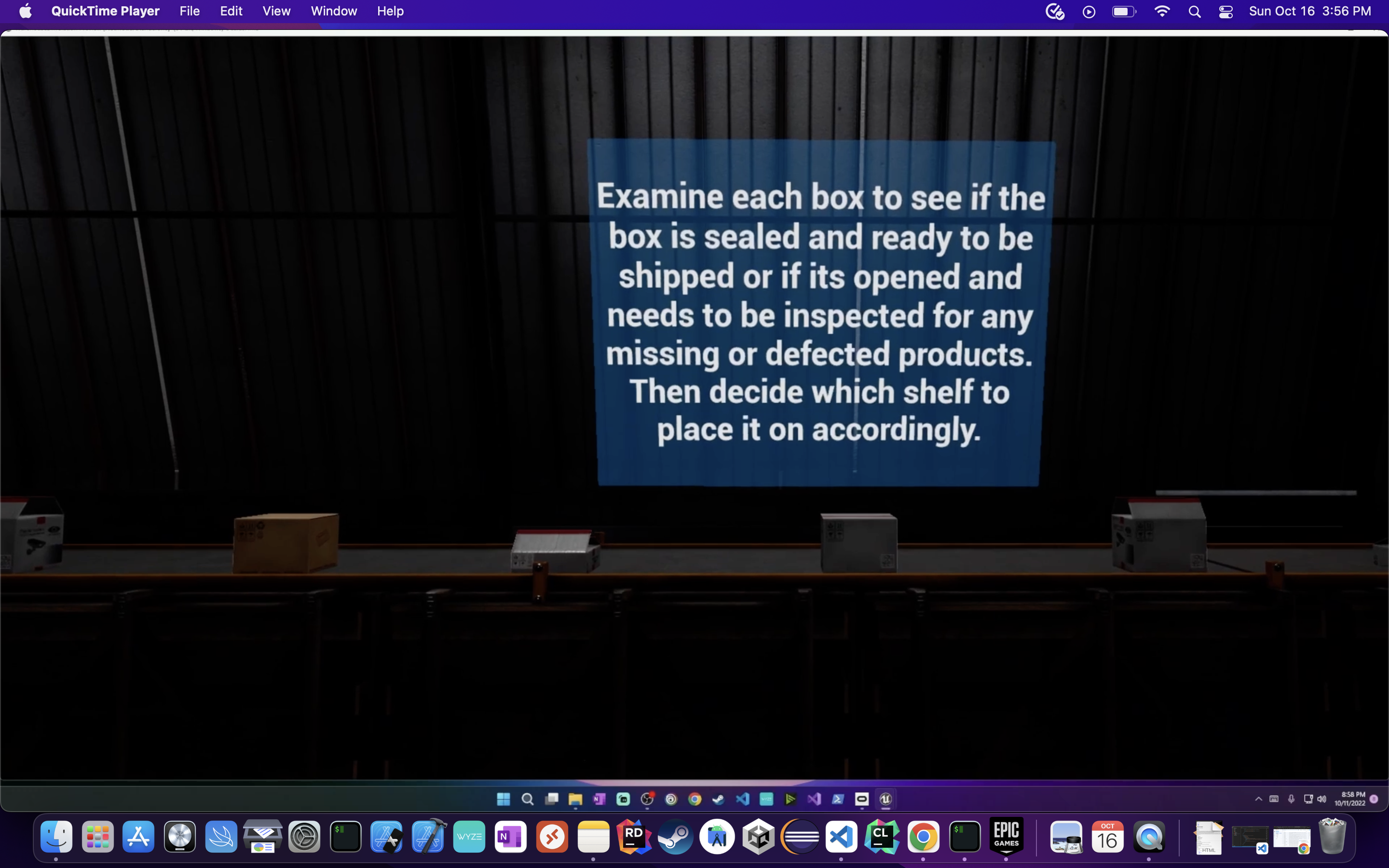Open Notes from the Dock
The image size is (1389, 868).
(x=594, y=837)
